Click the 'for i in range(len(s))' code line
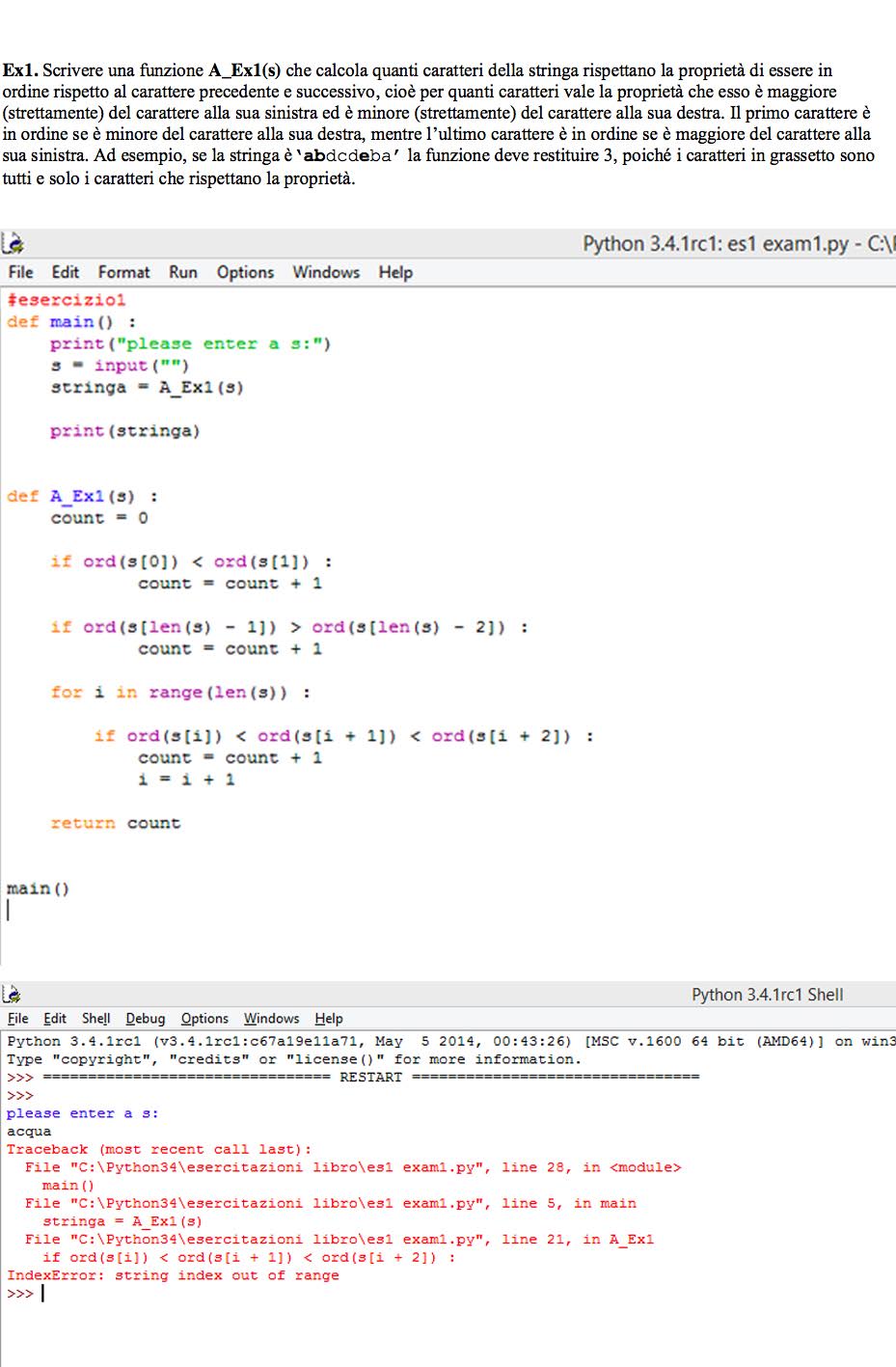The height and width of the screenshot is (1367, 896). [179, 693]
